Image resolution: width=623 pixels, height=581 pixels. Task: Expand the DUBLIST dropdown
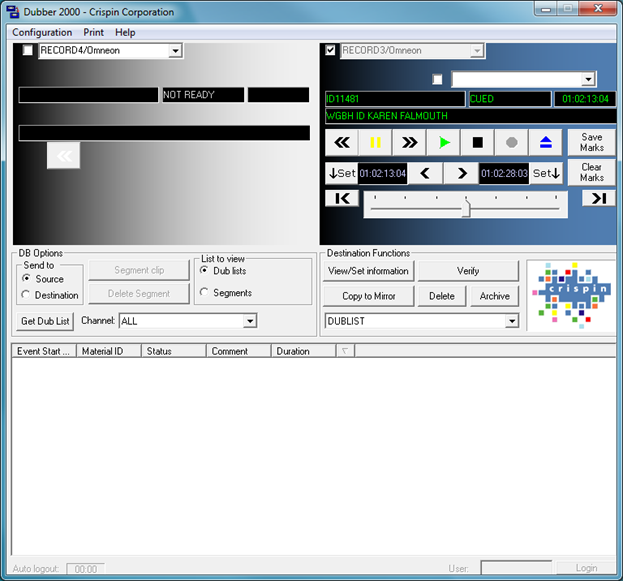coord(512,321)
